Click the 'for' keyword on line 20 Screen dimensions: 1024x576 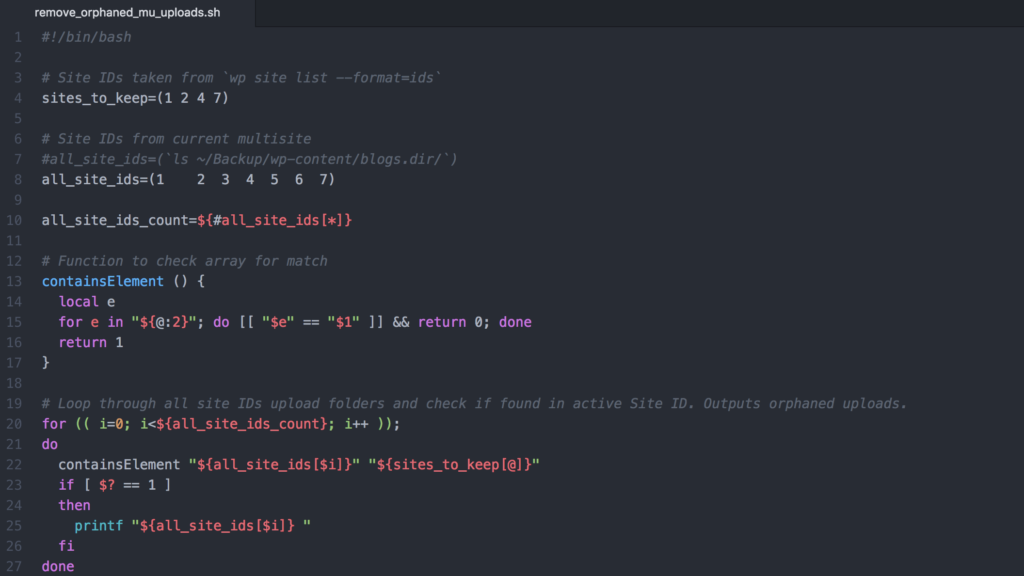(54, 424)
